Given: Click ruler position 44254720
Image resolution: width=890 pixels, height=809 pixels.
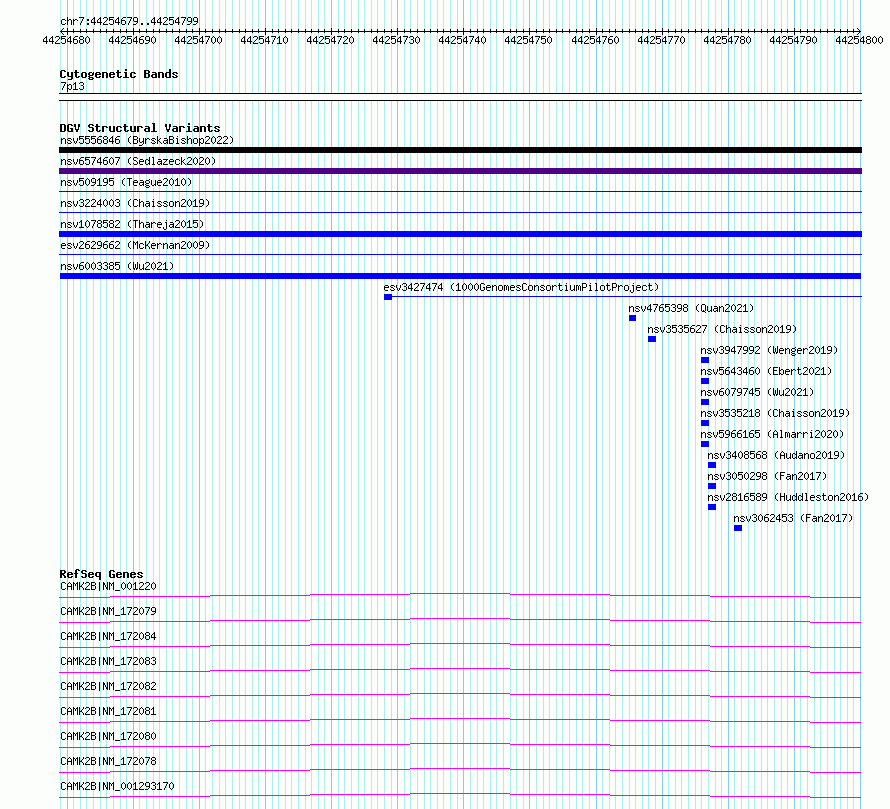Looking at the screenshot, I should [330, 40].
